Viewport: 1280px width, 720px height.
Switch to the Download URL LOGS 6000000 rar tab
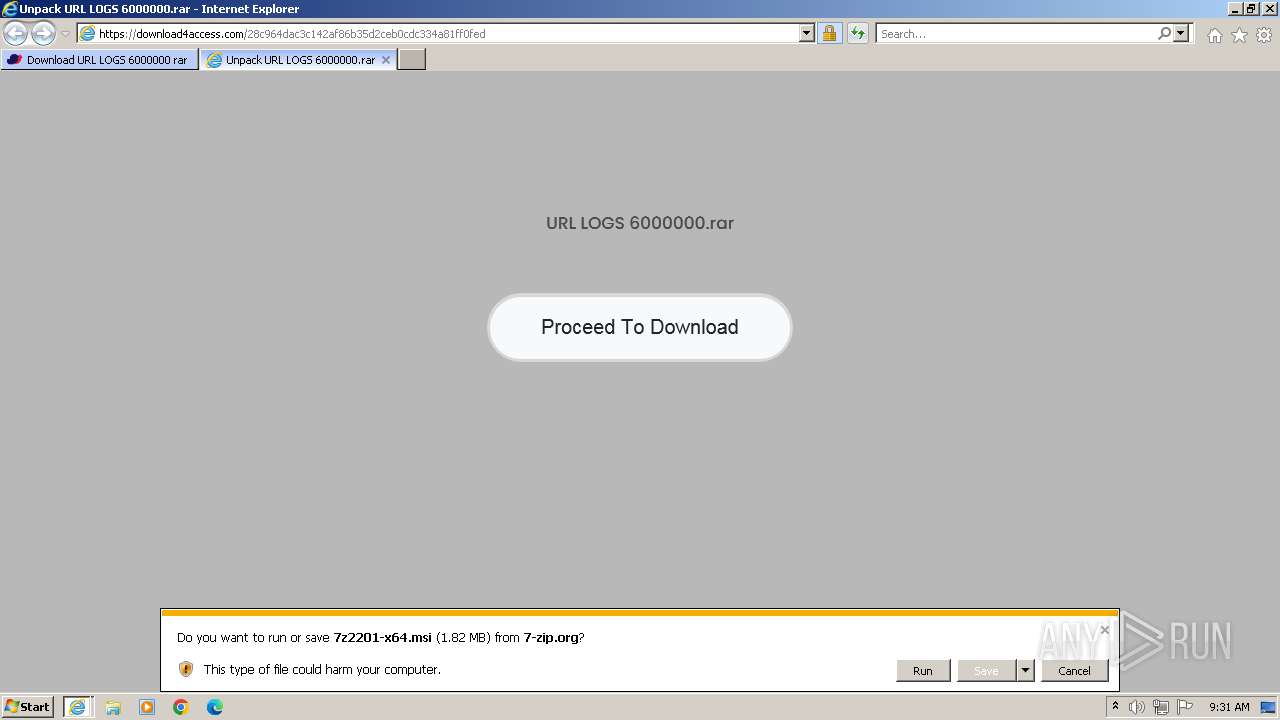pyautogui.click(x=99, y=60)
